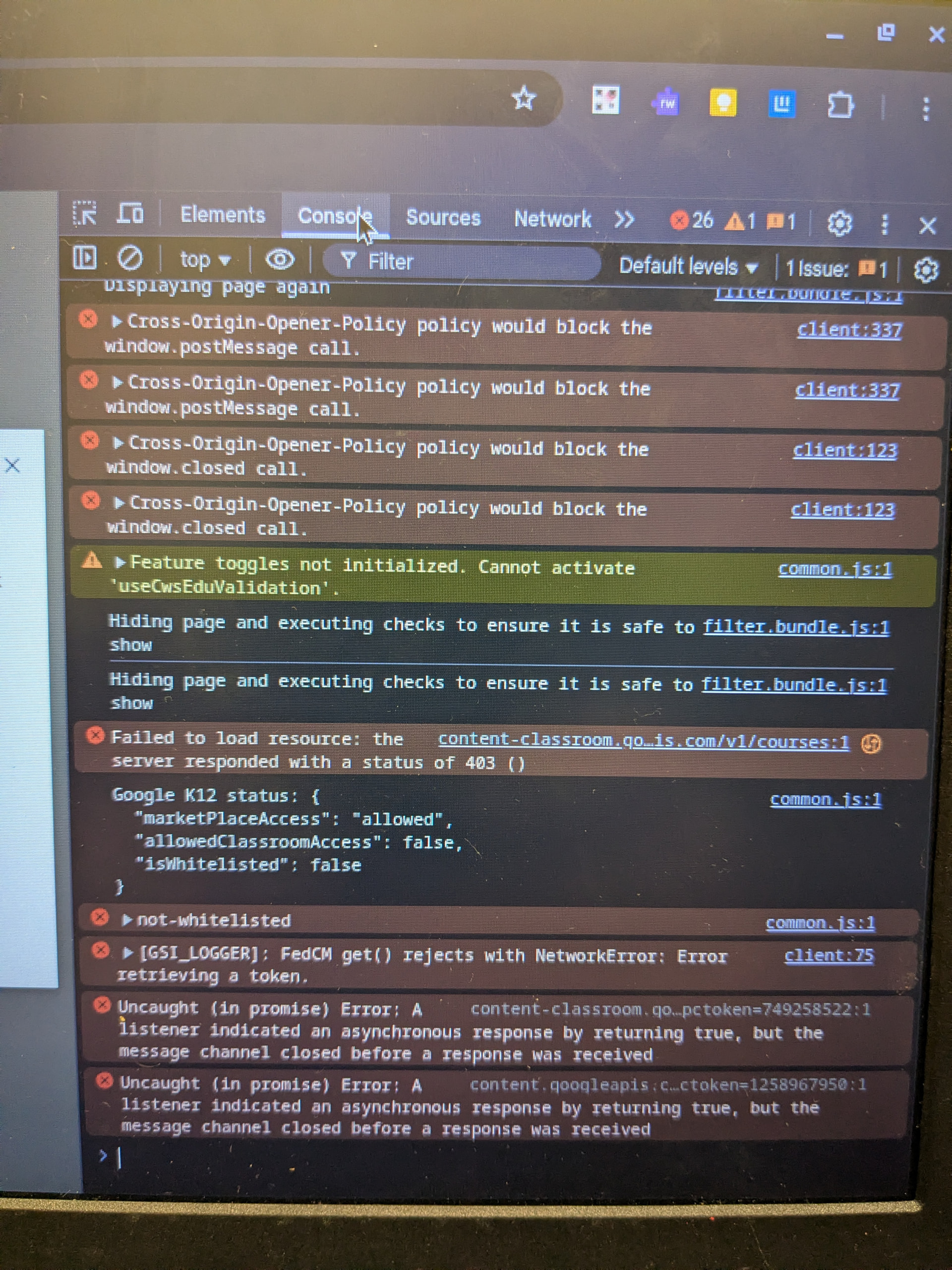Open the Default levels dropdown

click(688, 266)
